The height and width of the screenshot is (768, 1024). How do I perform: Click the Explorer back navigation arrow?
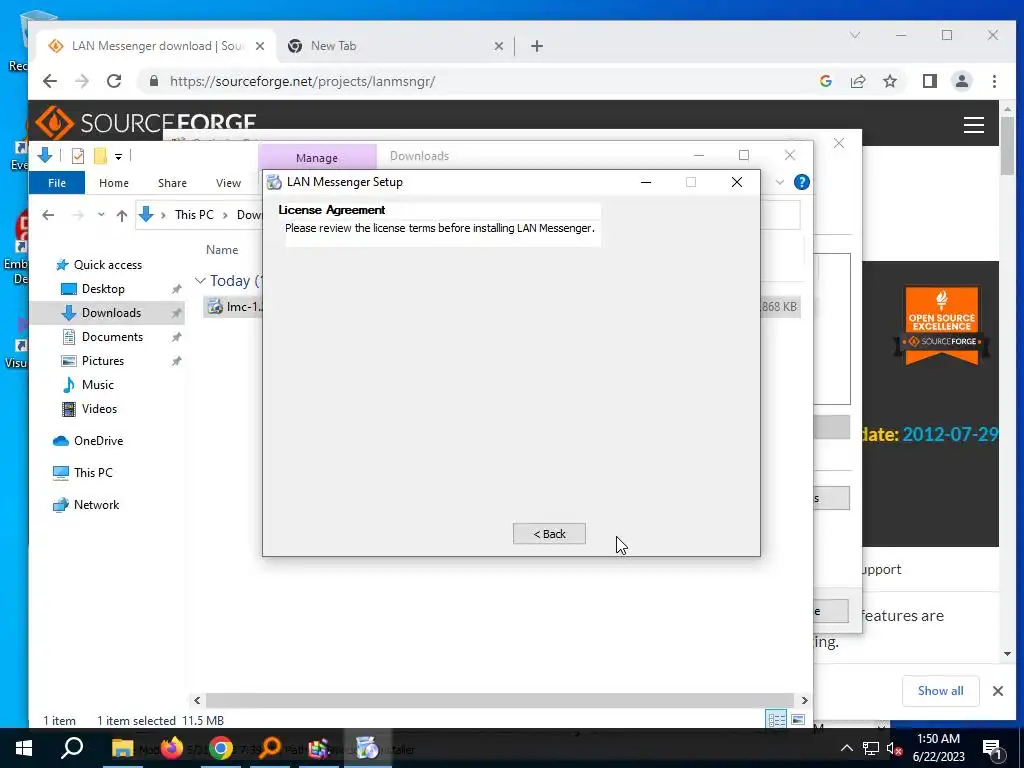point(48,215)
